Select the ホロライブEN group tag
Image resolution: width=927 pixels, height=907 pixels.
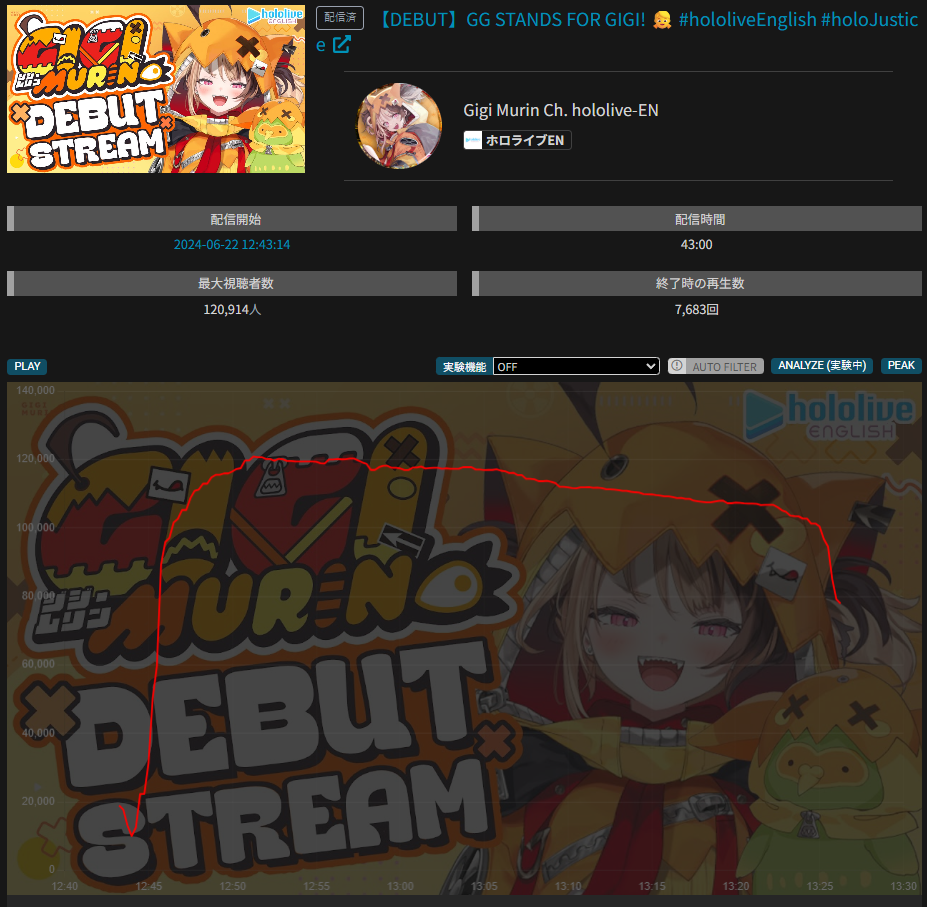pos(517,140)
